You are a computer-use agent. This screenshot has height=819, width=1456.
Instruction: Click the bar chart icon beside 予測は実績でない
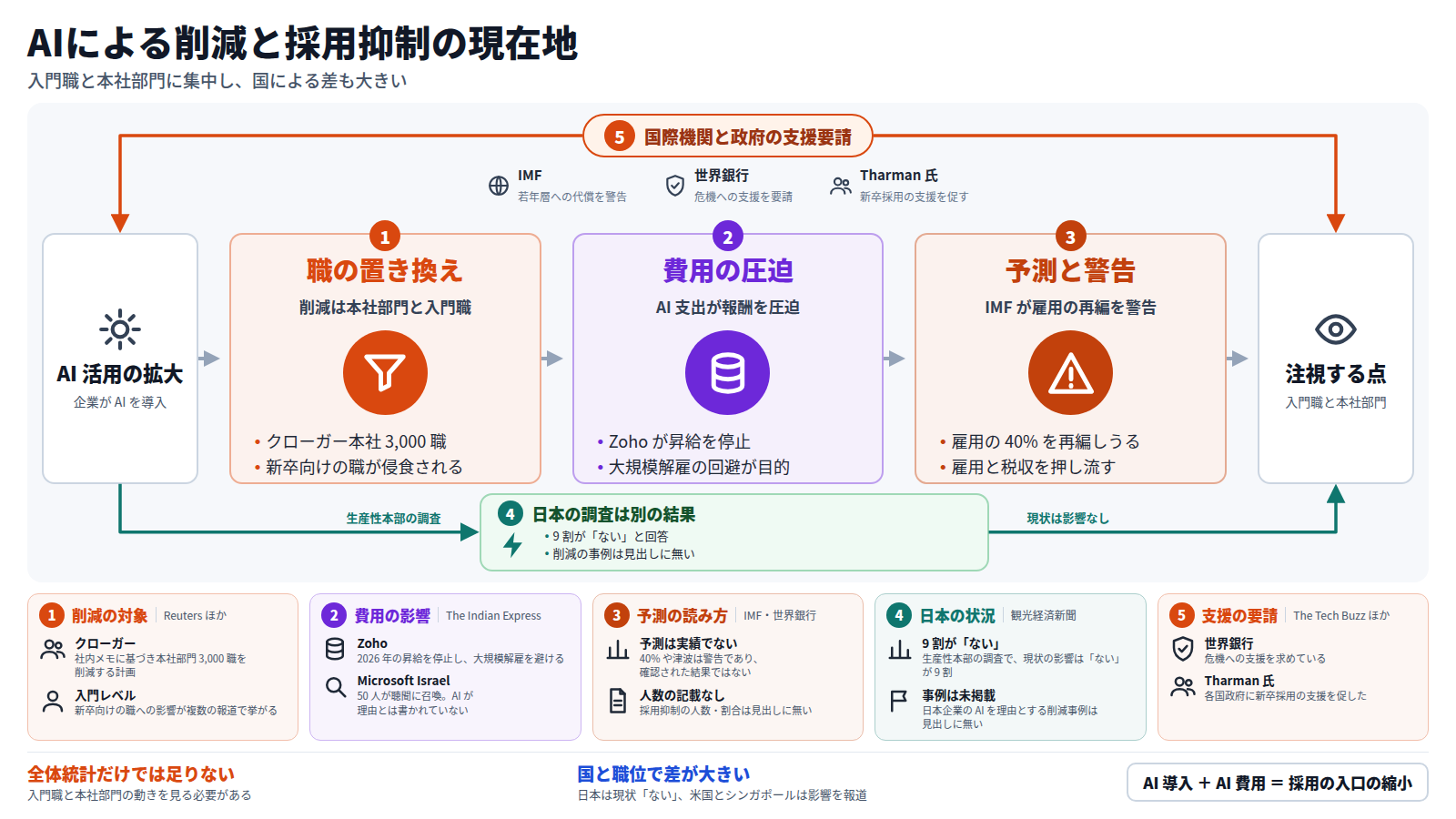[618, 650]
